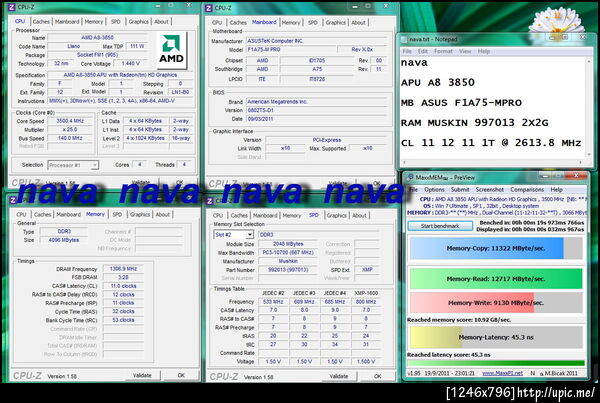Viewport: 600px width, 403px height.
Task: Click Start benchmark in MaxxMEM
Action: (440, 226)
